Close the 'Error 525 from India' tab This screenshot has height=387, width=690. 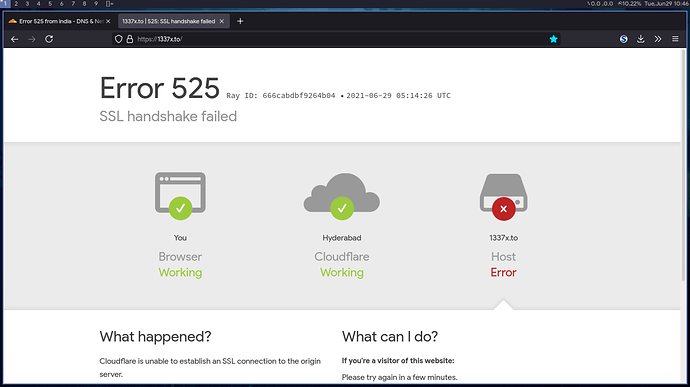coord(108,21)
